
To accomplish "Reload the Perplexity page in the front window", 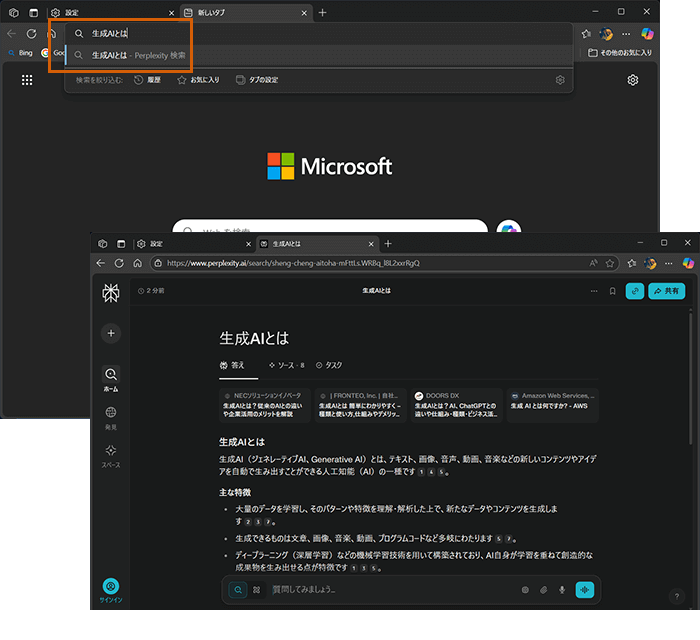I will pos(119,263).
